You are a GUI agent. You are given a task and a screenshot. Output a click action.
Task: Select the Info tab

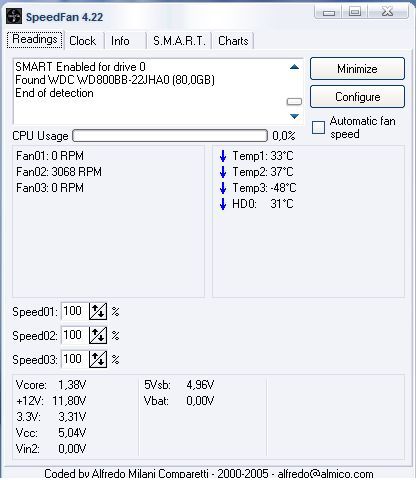120,41
